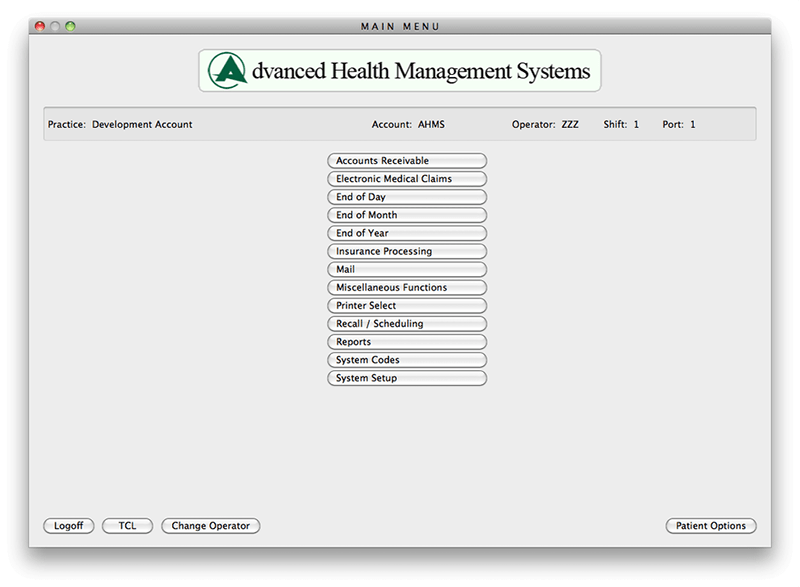
Task: Select Miscellaneous Functions
Action: pos(406,287)
